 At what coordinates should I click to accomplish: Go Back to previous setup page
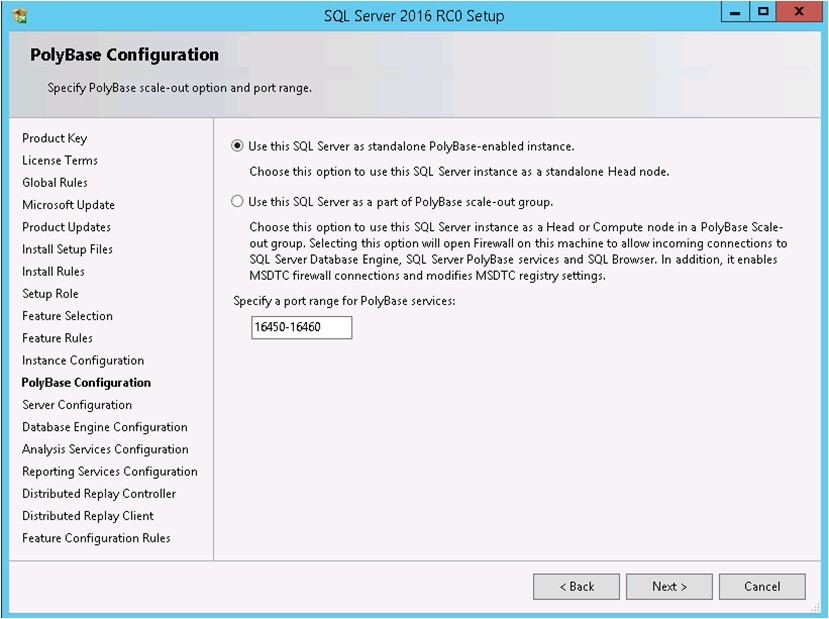(x=576, y=587)
